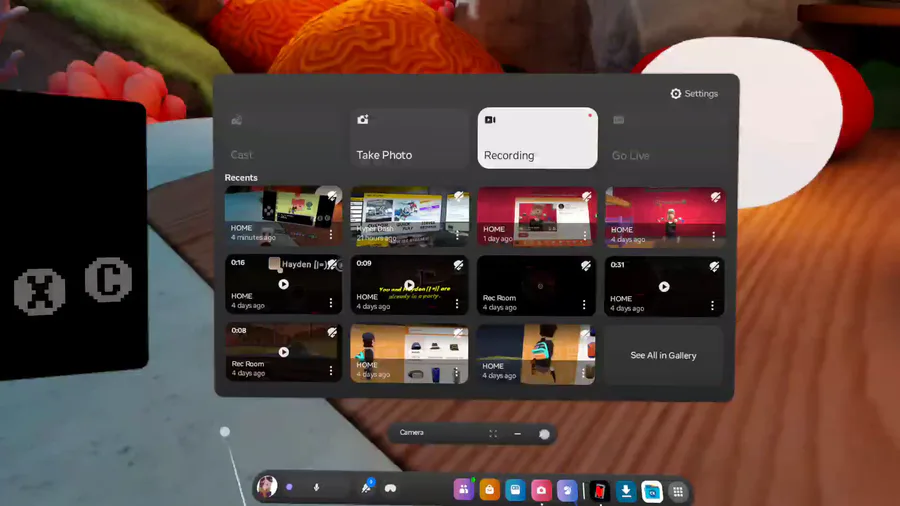The height and width of the screenshot is (506, 900).
Task: Open the lavender Horizon app in dock
Action: click(567, 491)
